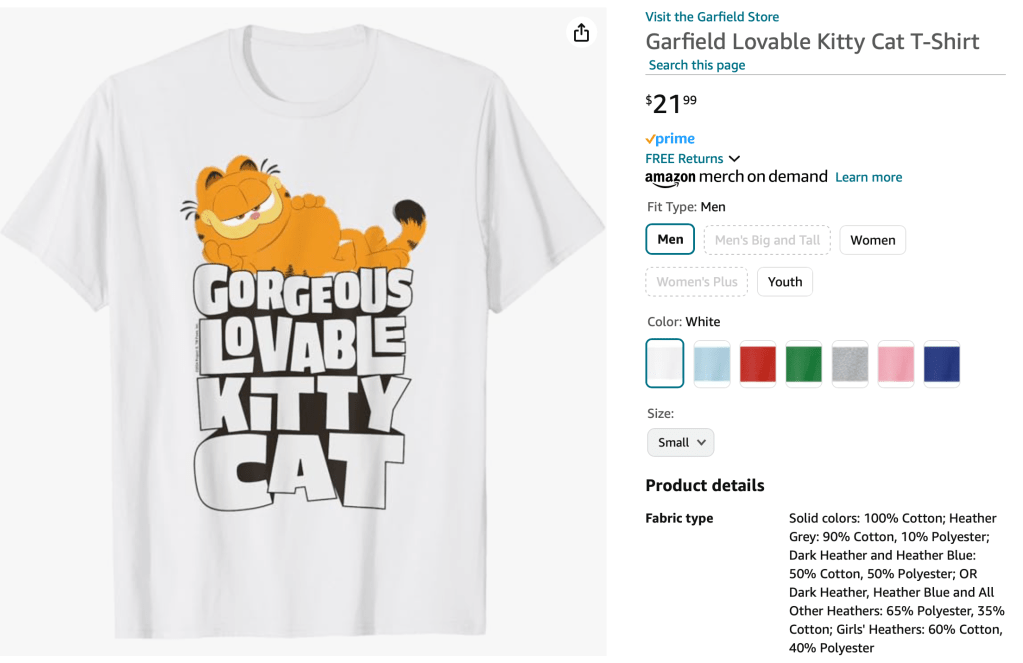Choose the red shirt color swatch
Image resolution: width=1023 pixels, height=663 pixels.
click(758, 363)
